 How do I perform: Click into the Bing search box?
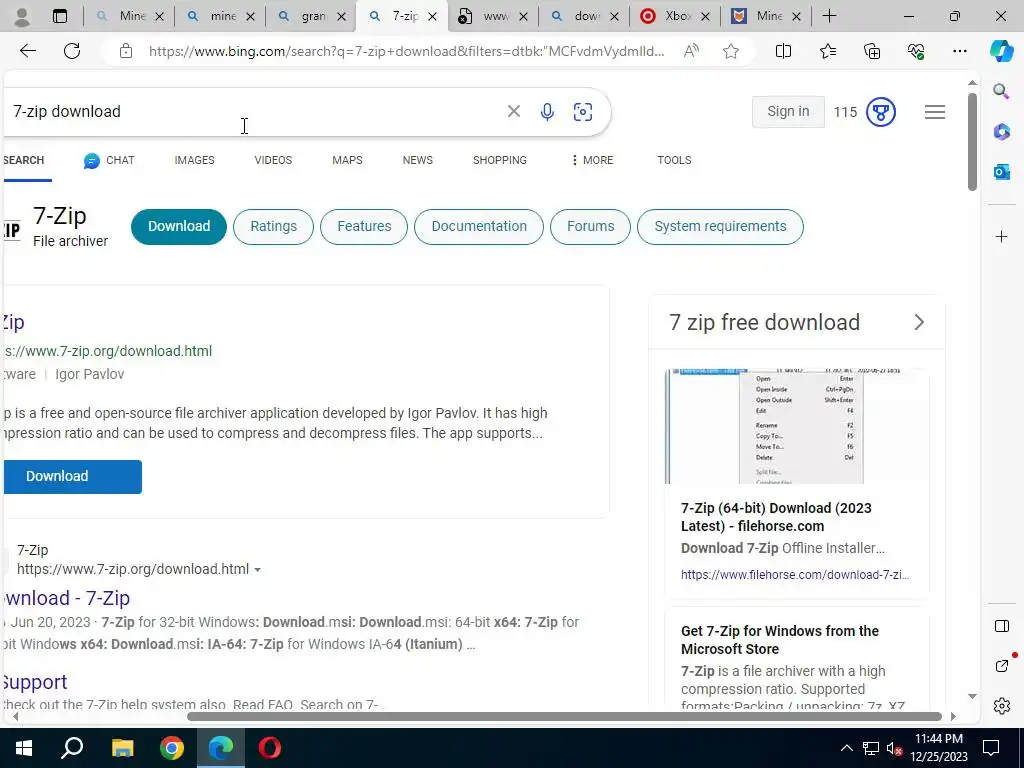click(255, 112)
